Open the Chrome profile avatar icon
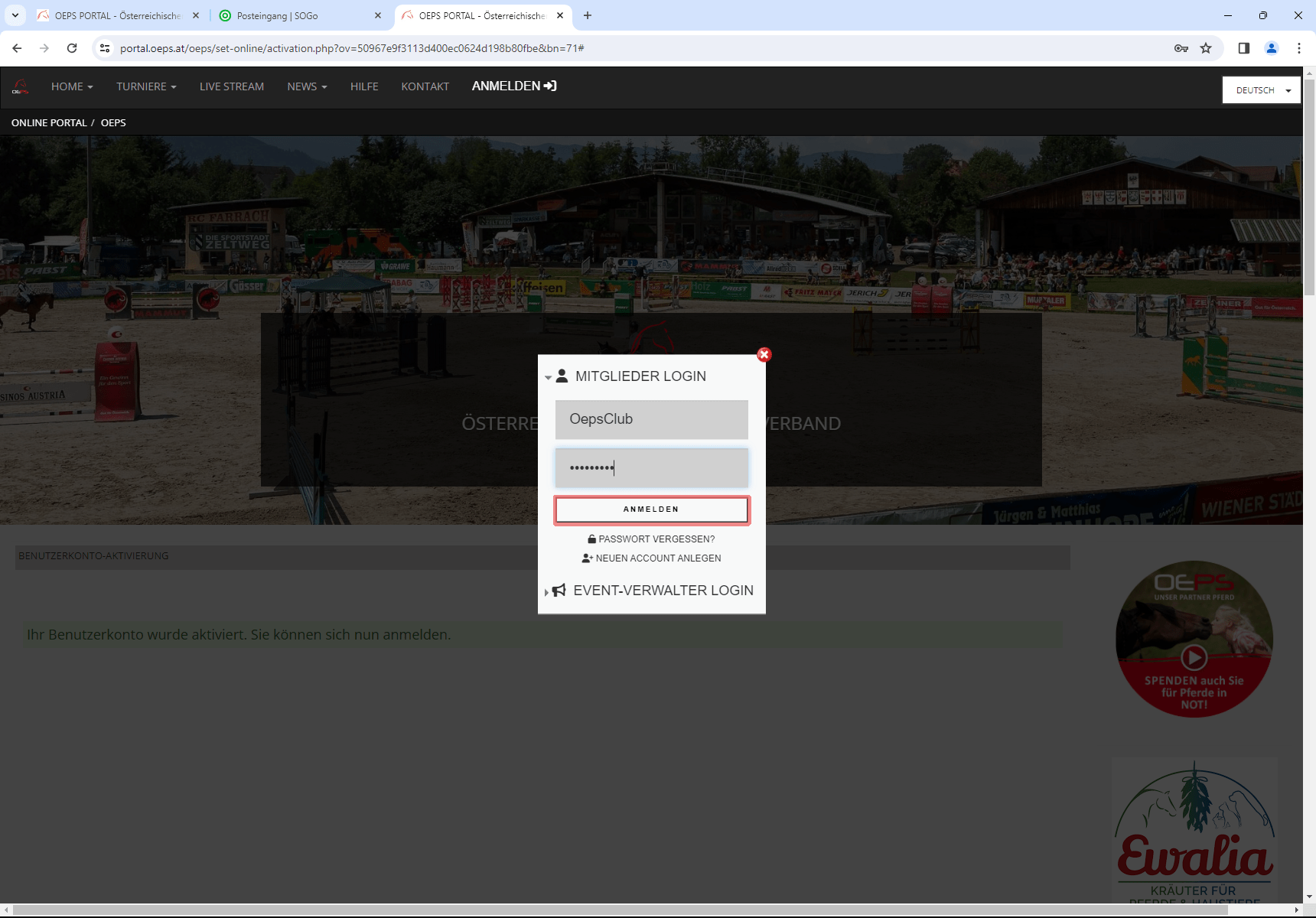This screenshot has width=1316, height=918. tap(1272, 48)
